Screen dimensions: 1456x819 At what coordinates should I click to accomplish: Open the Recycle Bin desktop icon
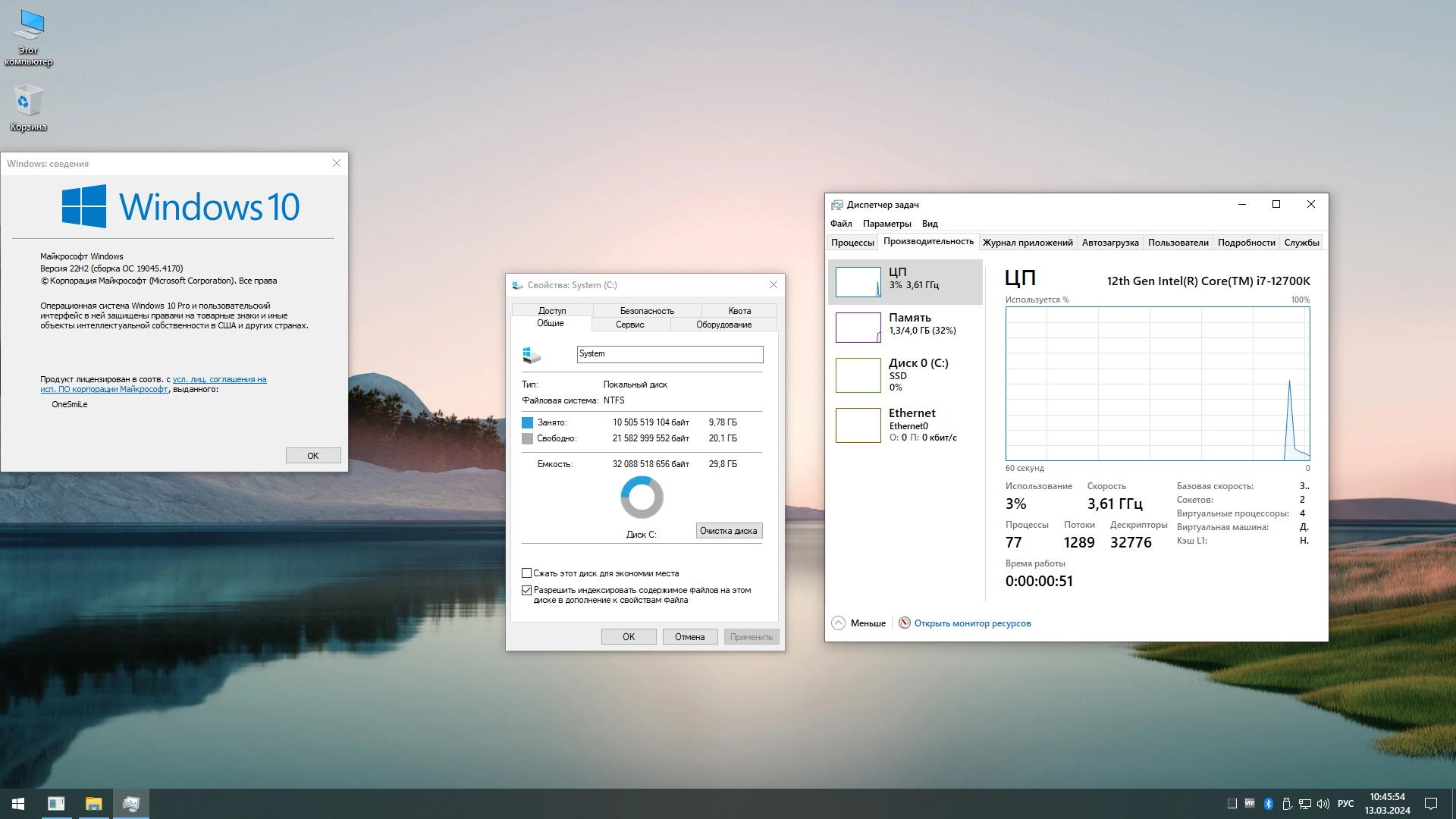tap(28, 107)
